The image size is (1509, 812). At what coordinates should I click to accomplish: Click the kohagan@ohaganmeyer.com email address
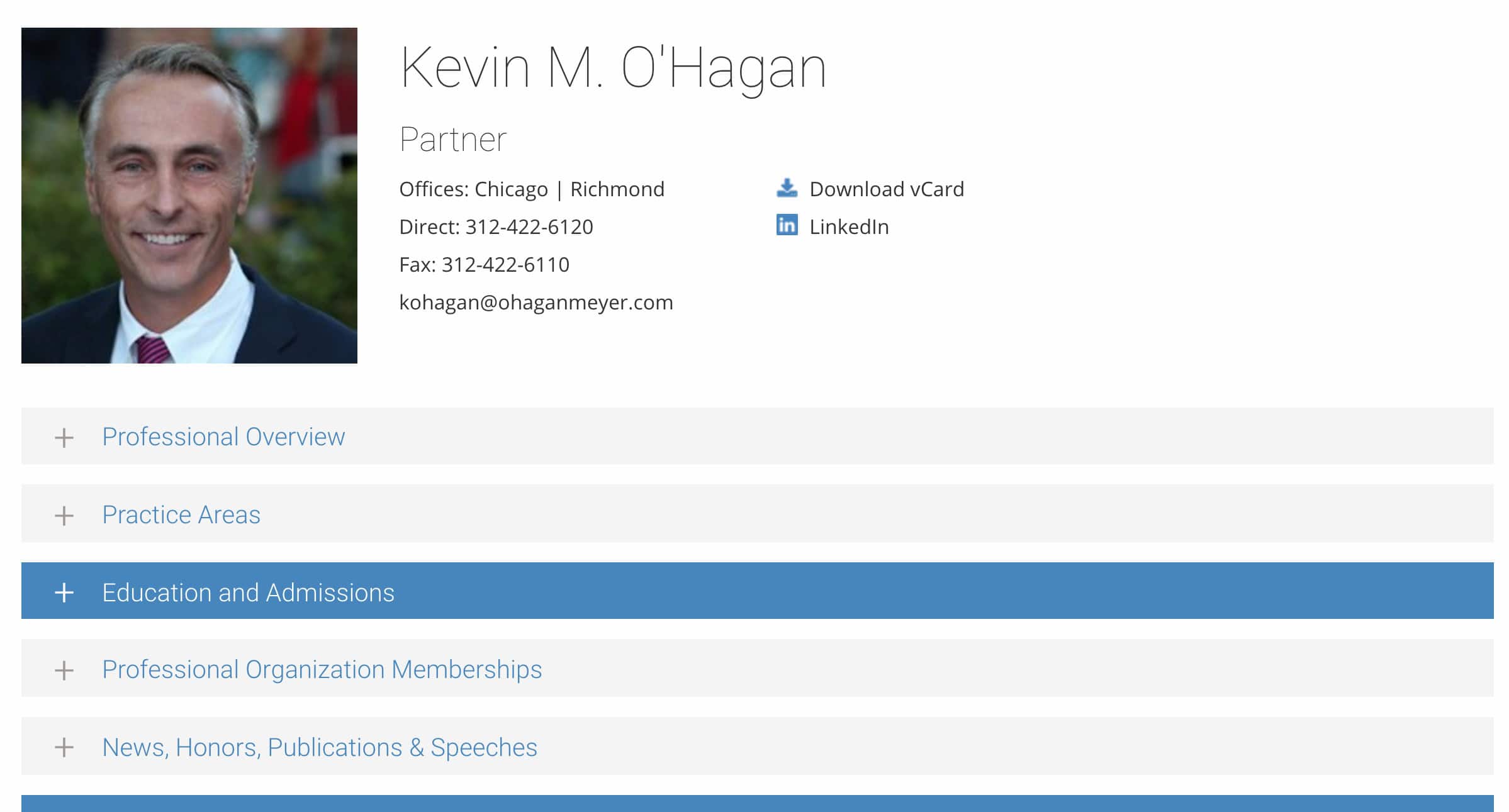(536, 303)
